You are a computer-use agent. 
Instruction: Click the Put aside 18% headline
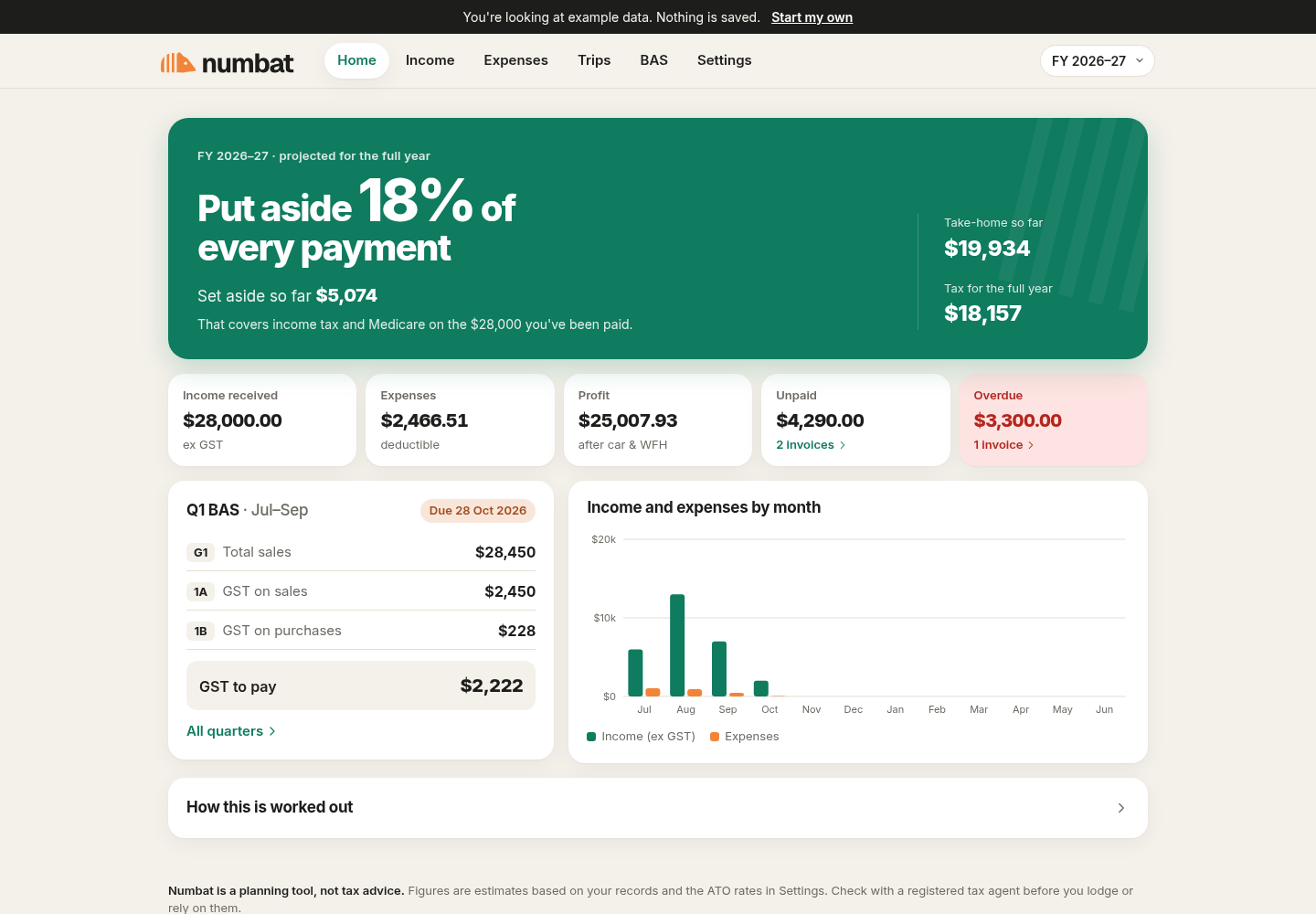[356, 221]
